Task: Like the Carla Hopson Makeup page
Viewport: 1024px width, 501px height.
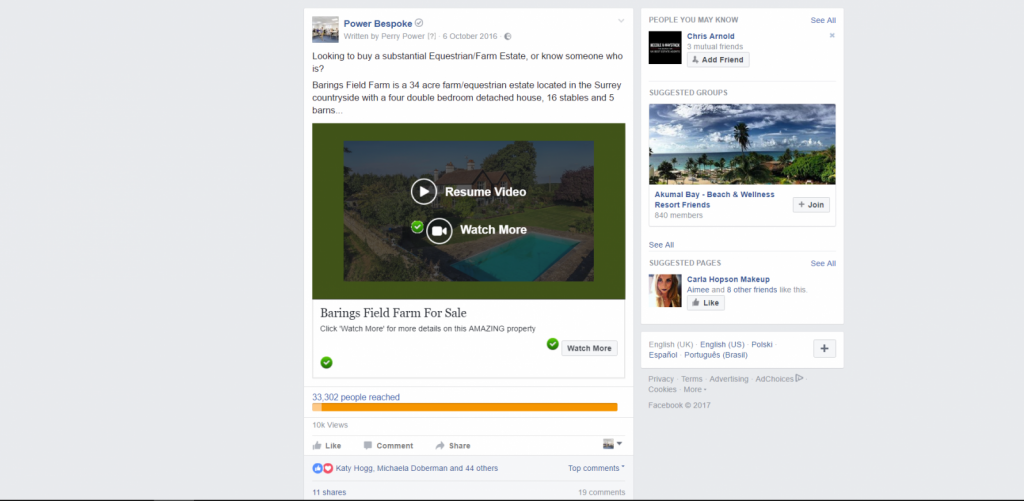Action: pos(705,303)
